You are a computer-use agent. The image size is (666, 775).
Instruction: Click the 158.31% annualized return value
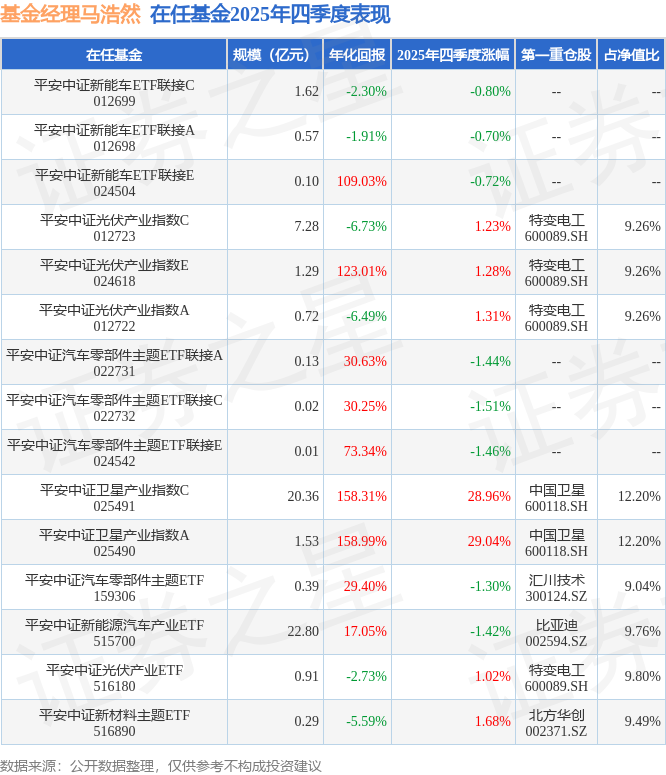362,496
